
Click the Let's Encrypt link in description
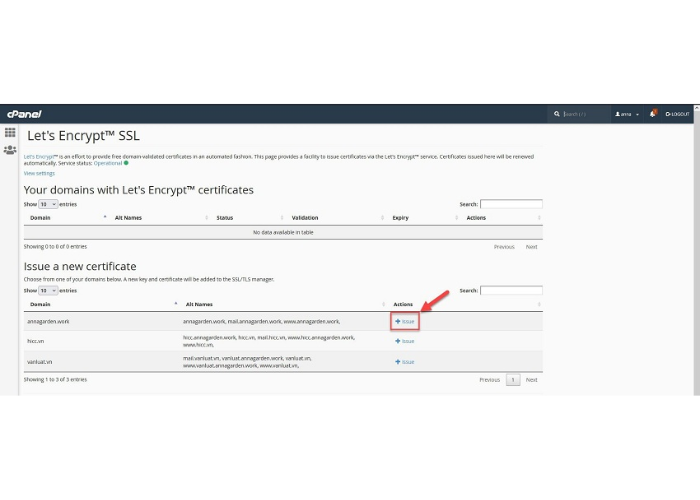[x=40, y=156]
